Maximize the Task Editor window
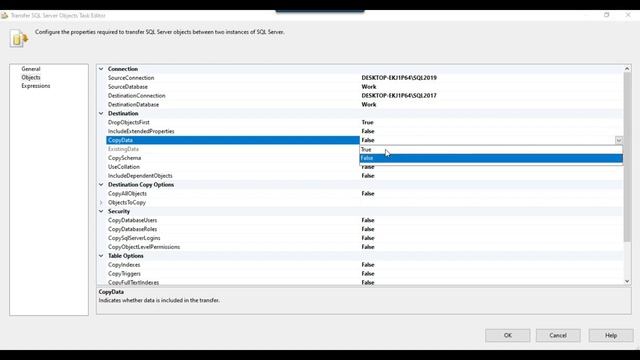This screenshot has height=360, width=640. (x=607, y=15)
